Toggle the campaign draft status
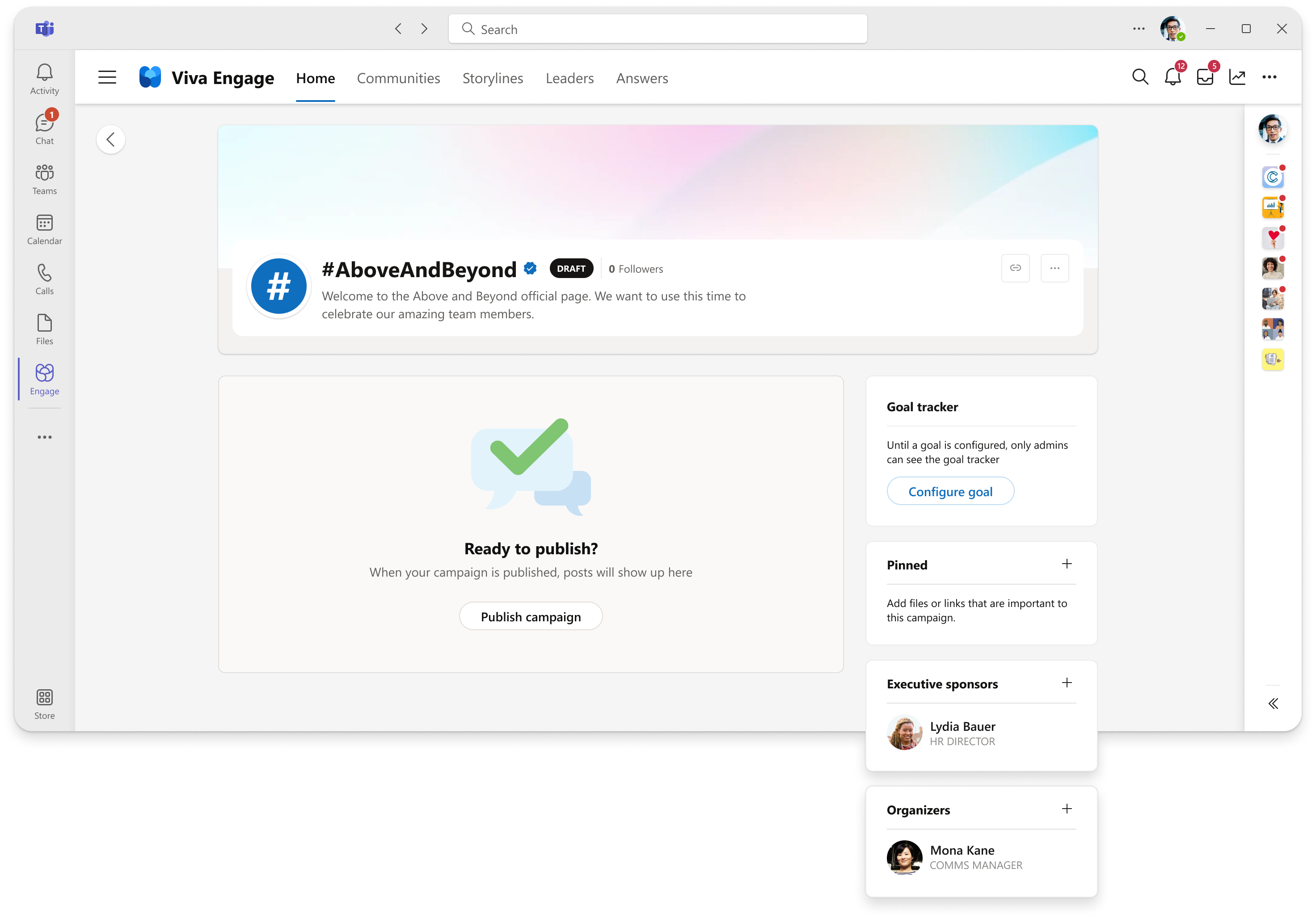Viewport: 1316px width, 919px height. pyautogui.click(x=569, y=268)
